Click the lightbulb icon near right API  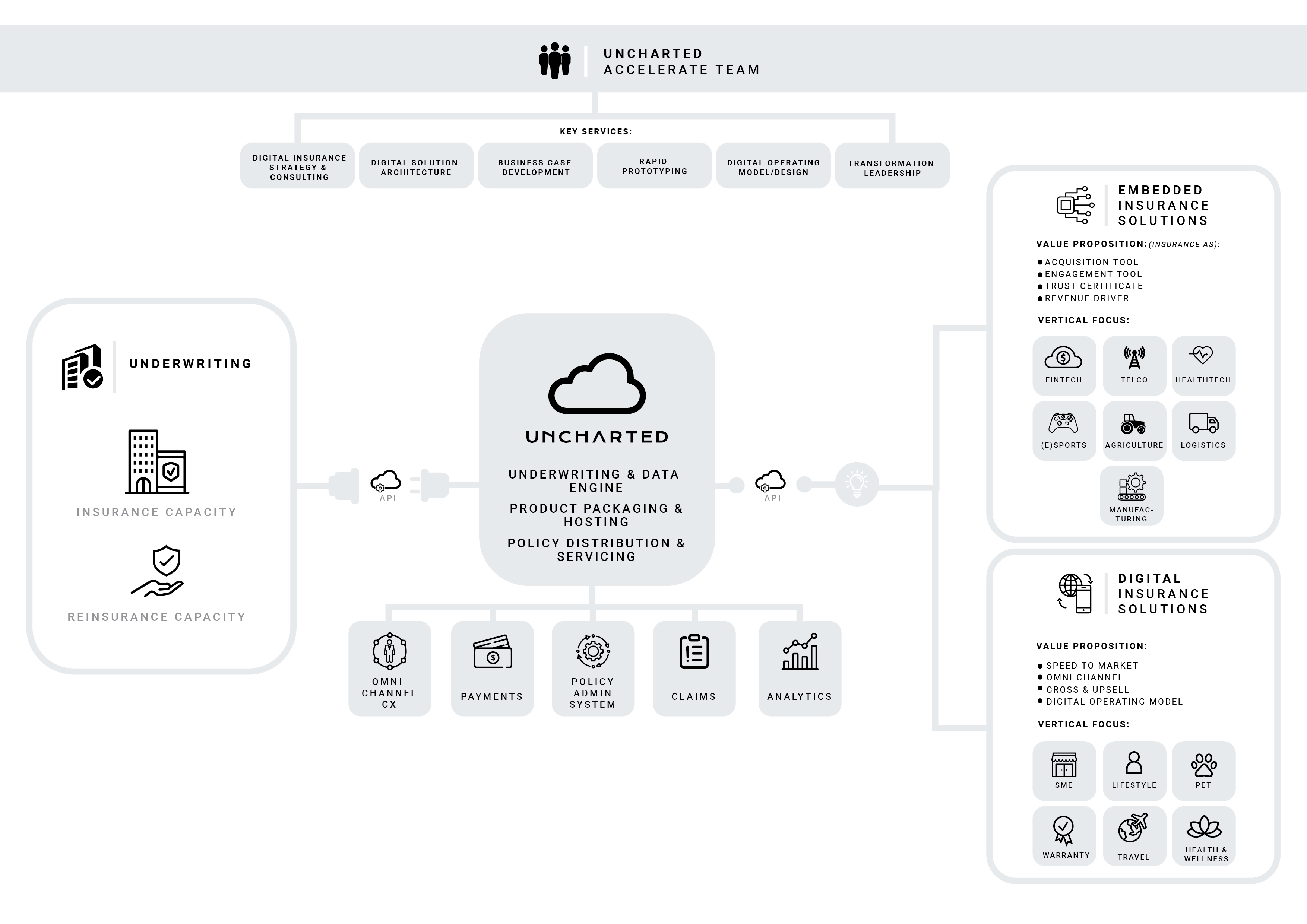tap(857, 484)
